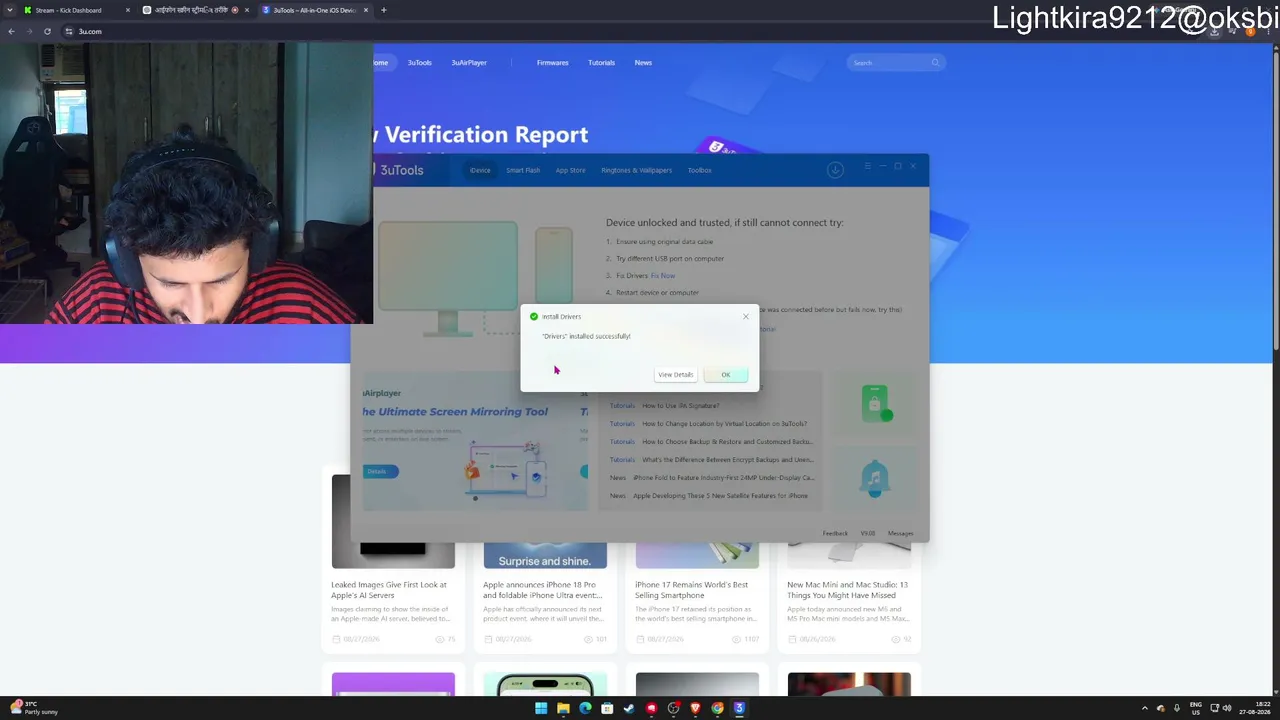Reload the 3u.com page
Screen dimensions: 1280x720
[x=47, y=31]
